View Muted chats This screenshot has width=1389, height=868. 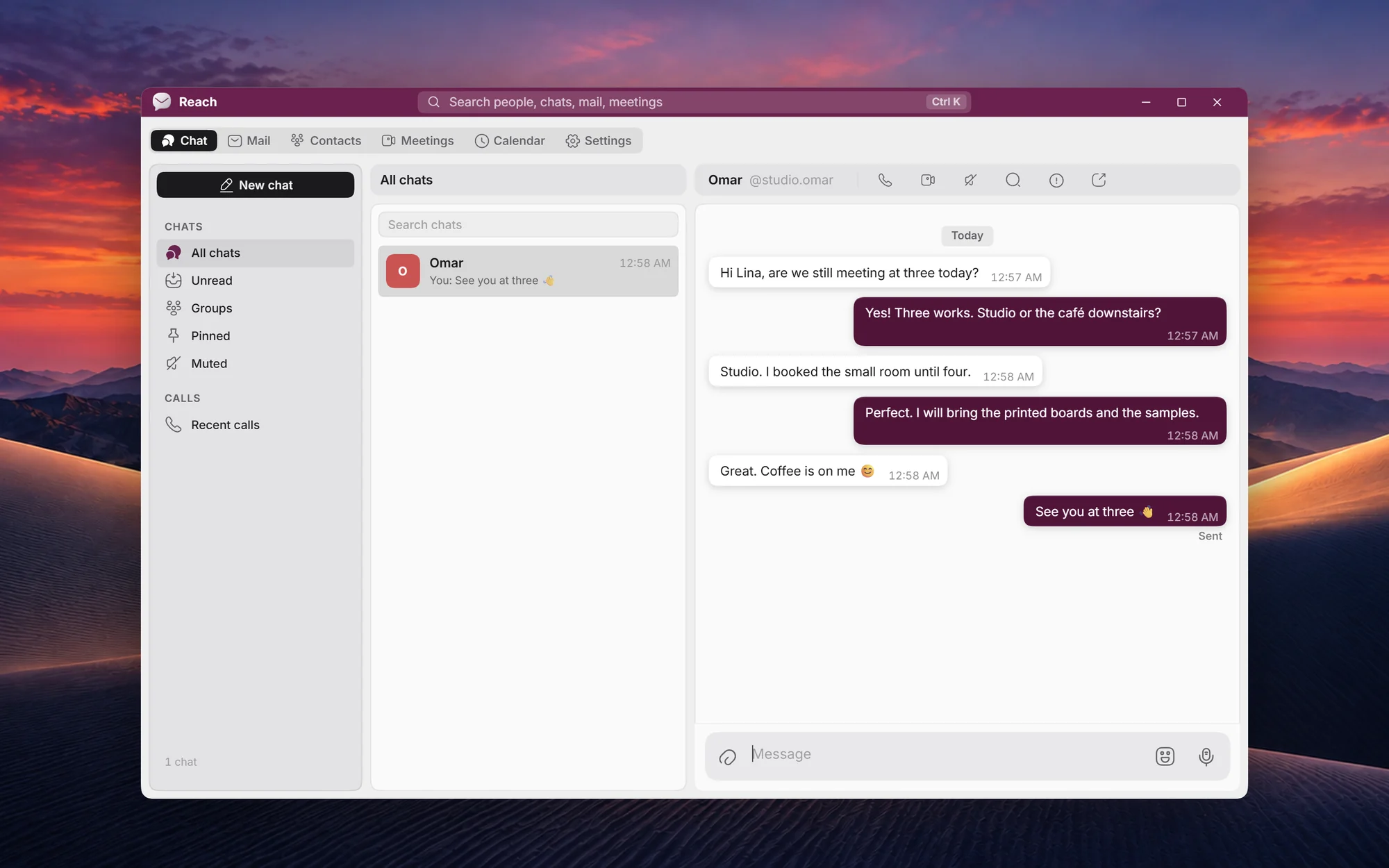click(x=256, y=364)
